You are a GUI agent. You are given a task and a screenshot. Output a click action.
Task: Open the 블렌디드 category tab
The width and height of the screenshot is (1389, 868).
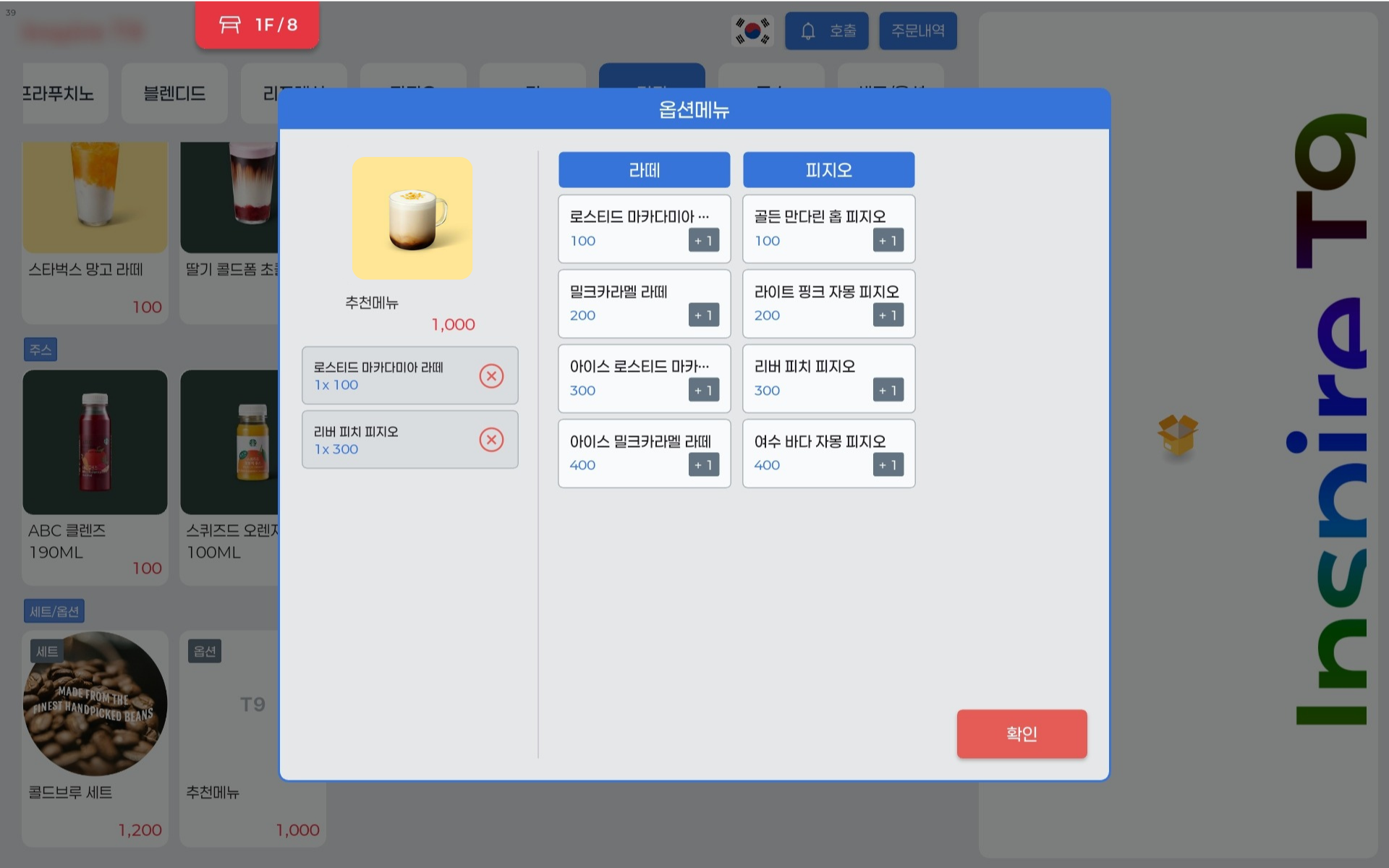tap(174, 93)
